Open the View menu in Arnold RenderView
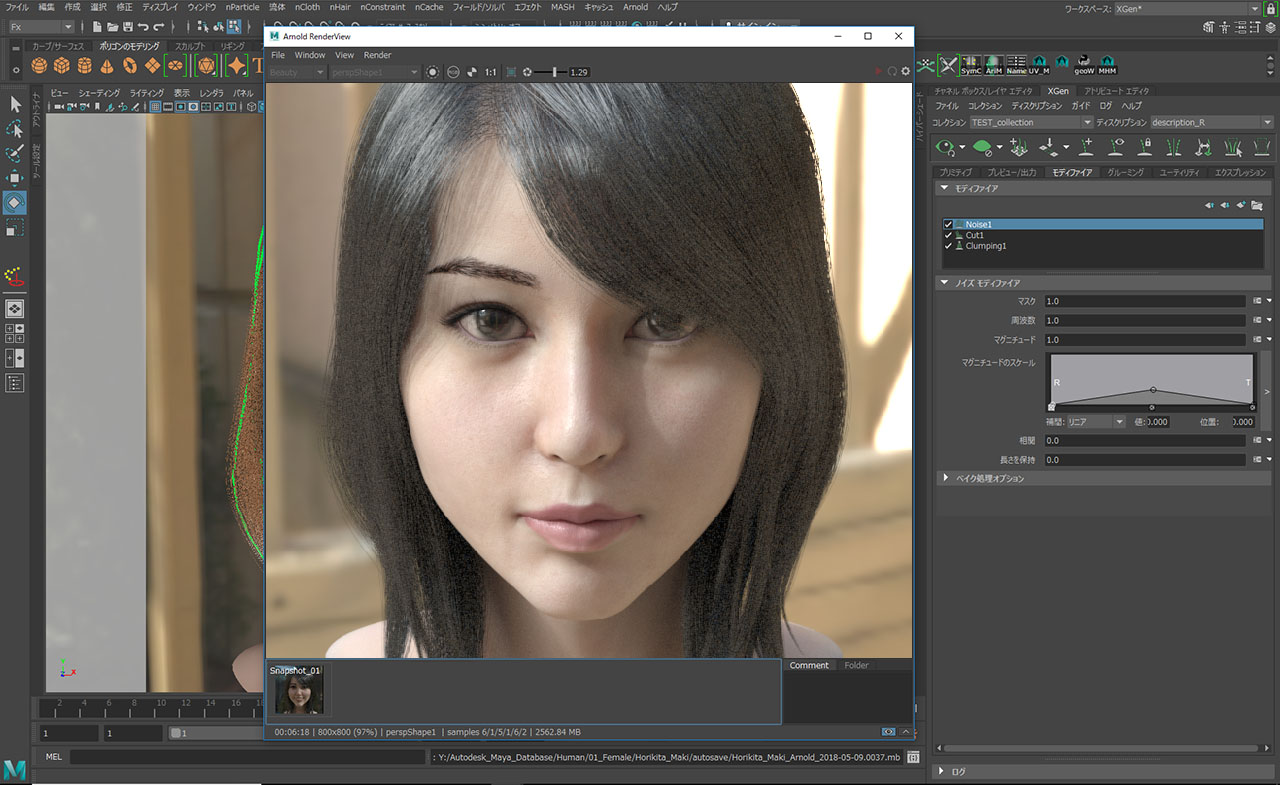Screen dimensions: 1280x785 point(344,55)
